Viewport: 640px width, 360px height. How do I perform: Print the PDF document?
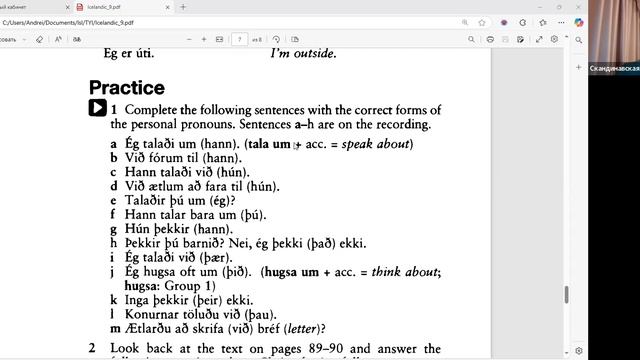click(490, 39)
